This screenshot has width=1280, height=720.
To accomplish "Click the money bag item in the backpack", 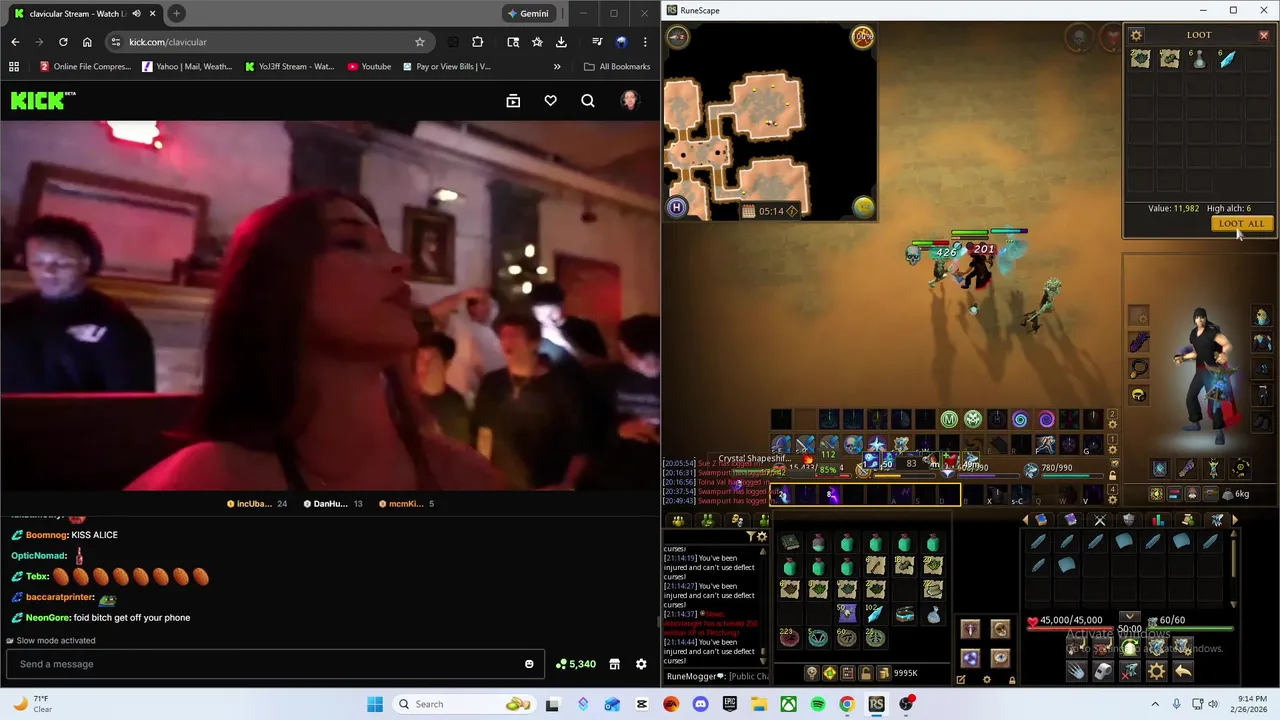I will (x=933, y=615).
